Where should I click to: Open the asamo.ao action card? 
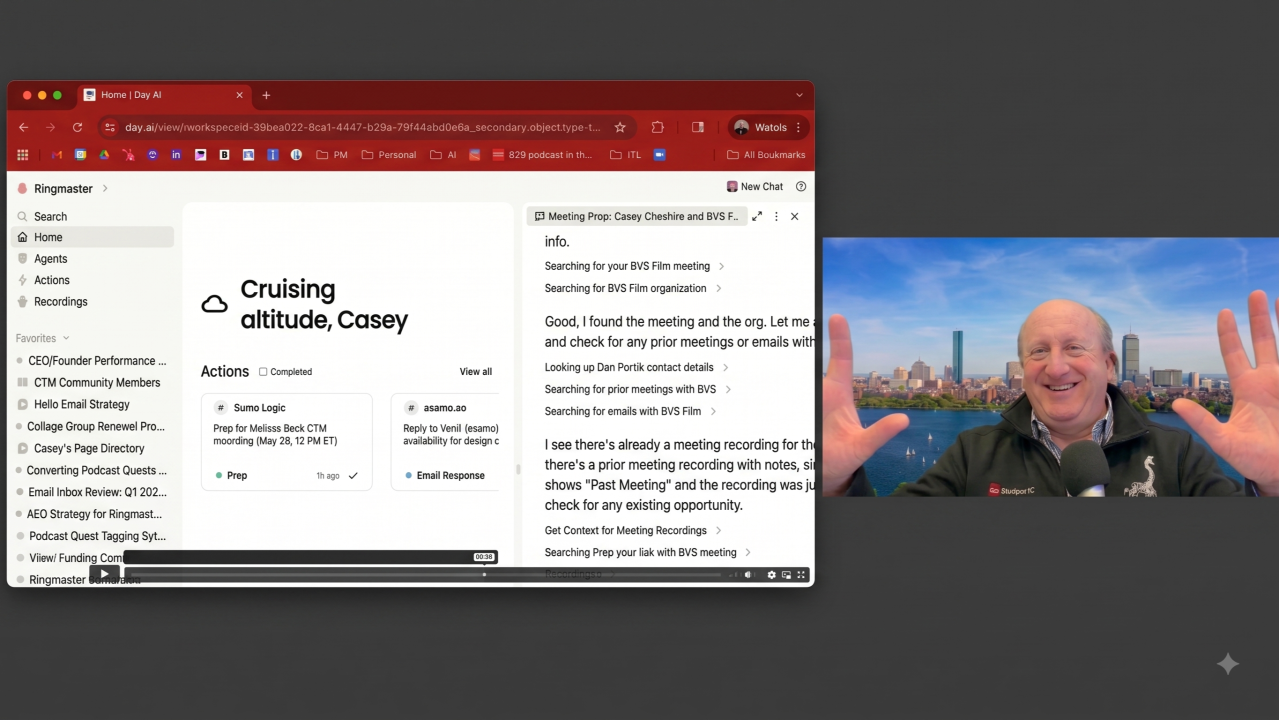445,441
